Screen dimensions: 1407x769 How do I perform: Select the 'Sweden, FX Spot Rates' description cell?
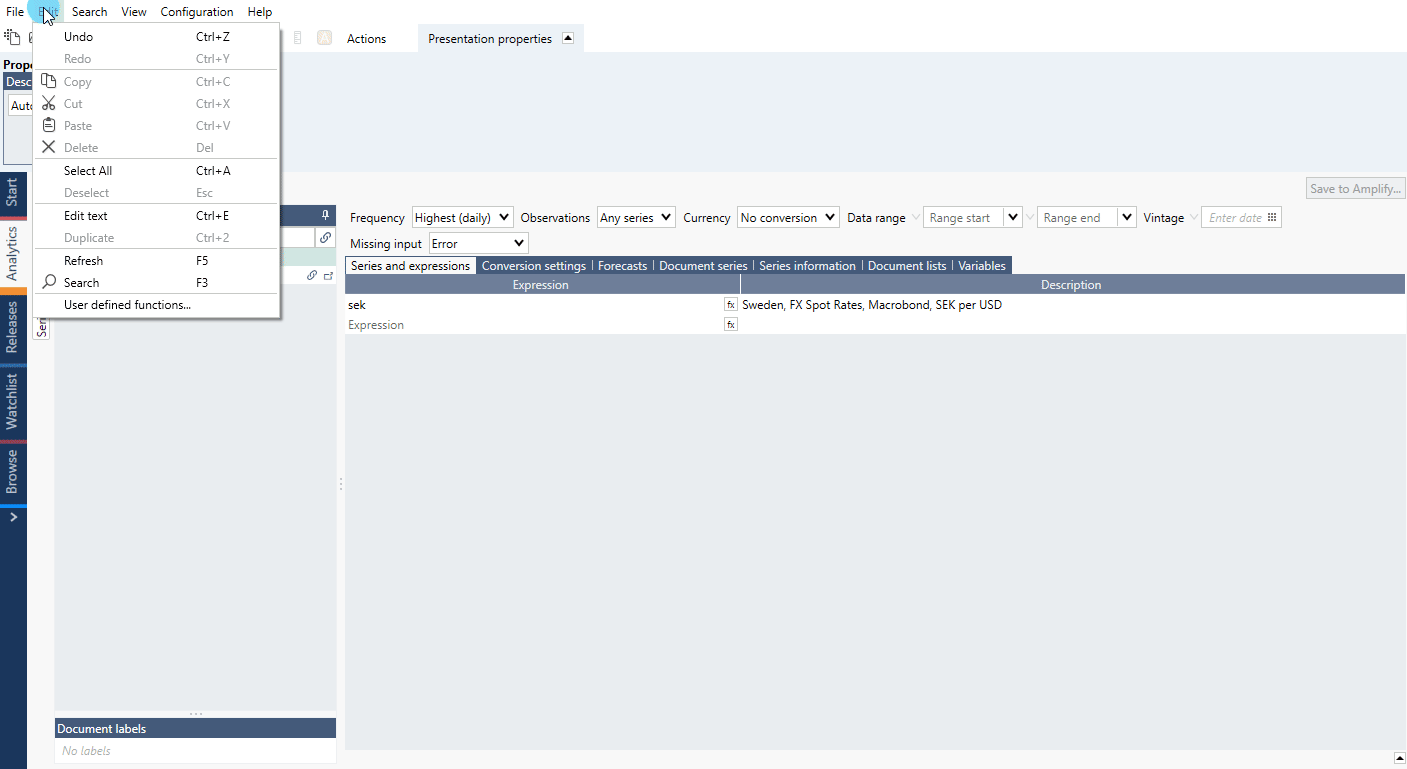pyautogui.click(x=1072, y=305)
